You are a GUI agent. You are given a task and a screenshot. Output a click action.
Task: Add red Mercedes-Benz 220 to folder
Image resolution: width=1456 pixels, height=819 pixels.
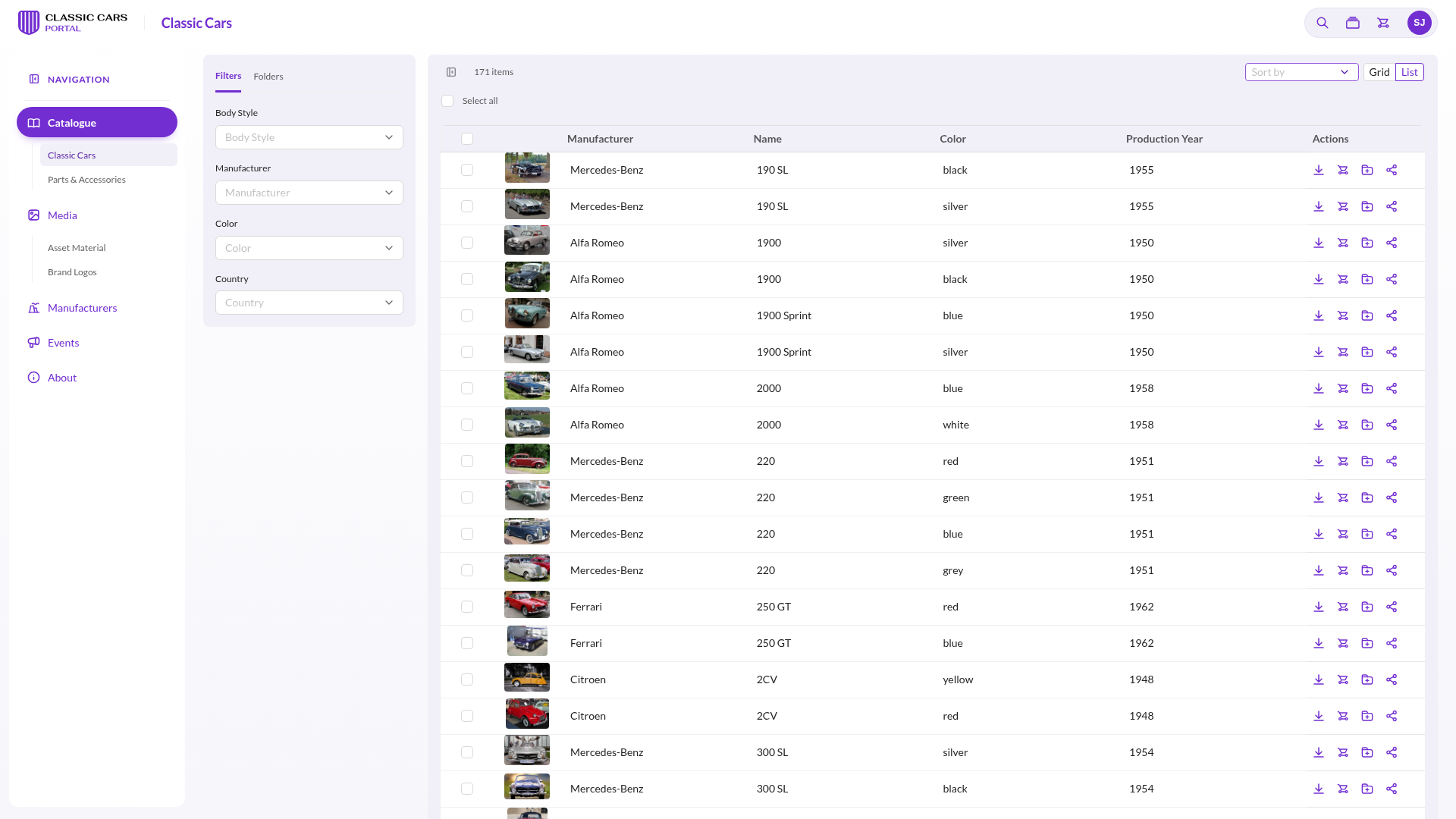[1367, 461]
